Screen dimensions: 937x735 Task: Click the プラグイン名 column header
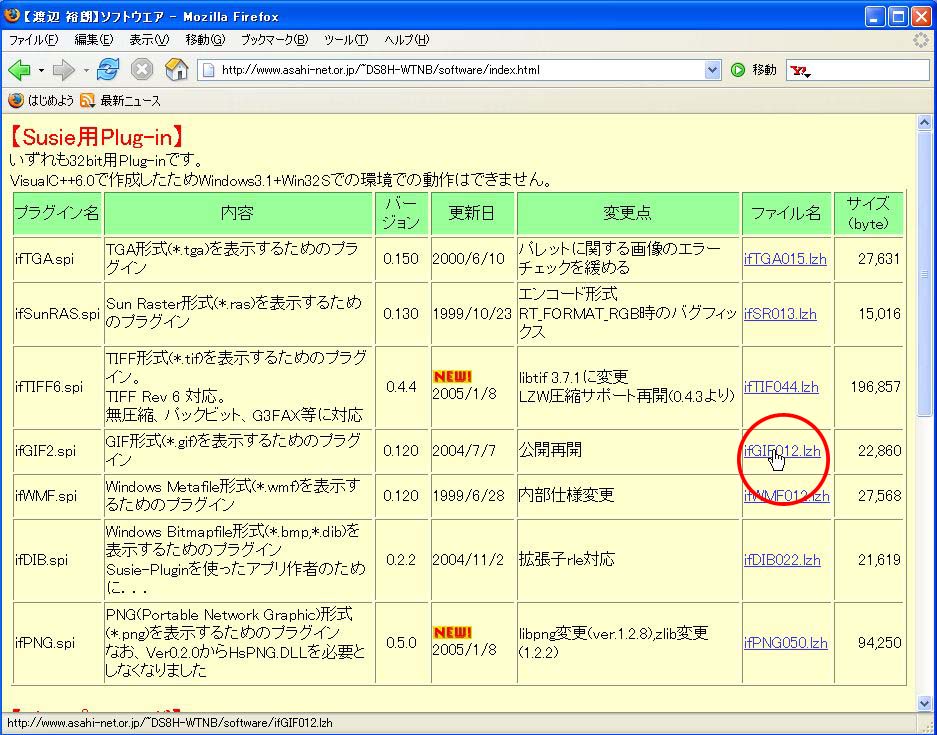57,213
